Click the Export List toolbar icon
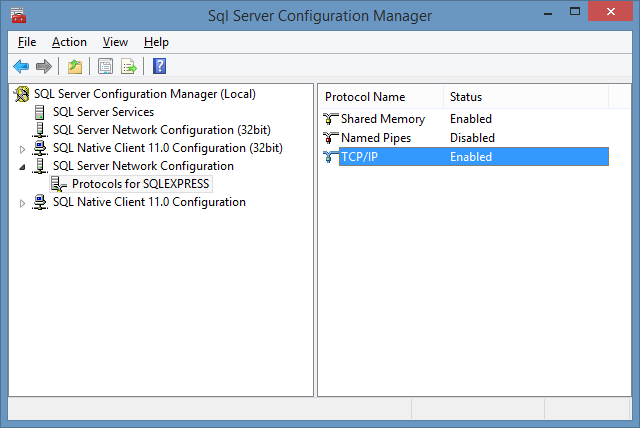 129,66
